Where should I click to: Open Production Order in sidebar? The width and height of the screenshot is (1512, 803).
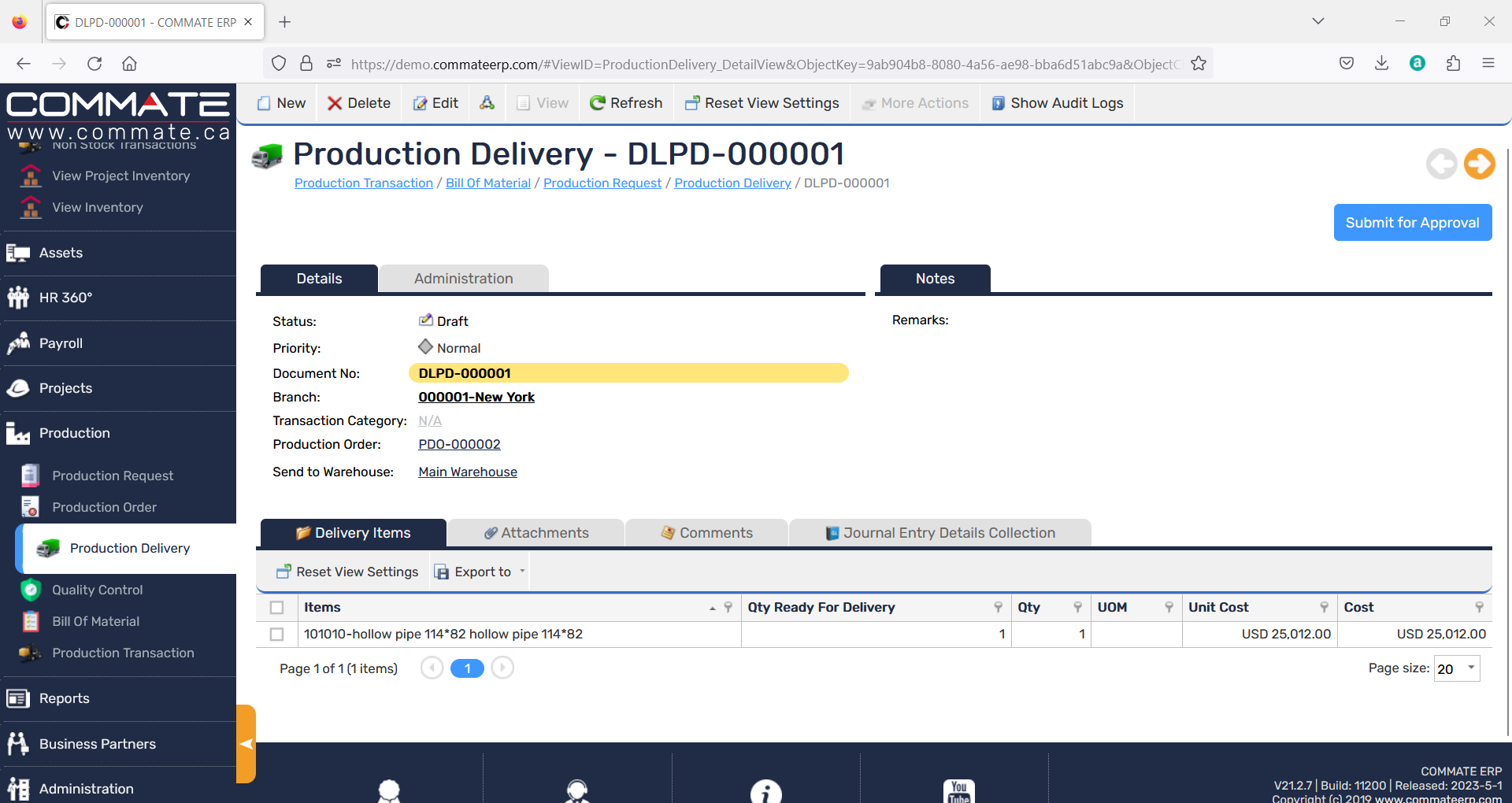coord(104,507)
